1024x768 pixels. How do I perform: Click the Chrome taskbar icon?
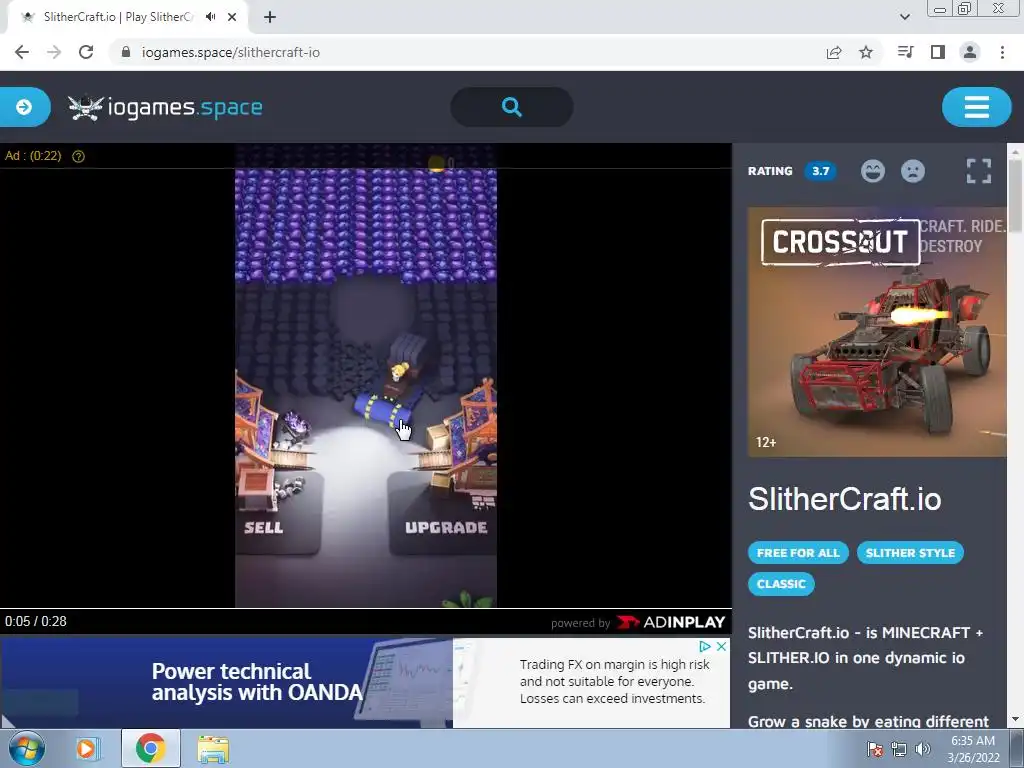point(150,748)
